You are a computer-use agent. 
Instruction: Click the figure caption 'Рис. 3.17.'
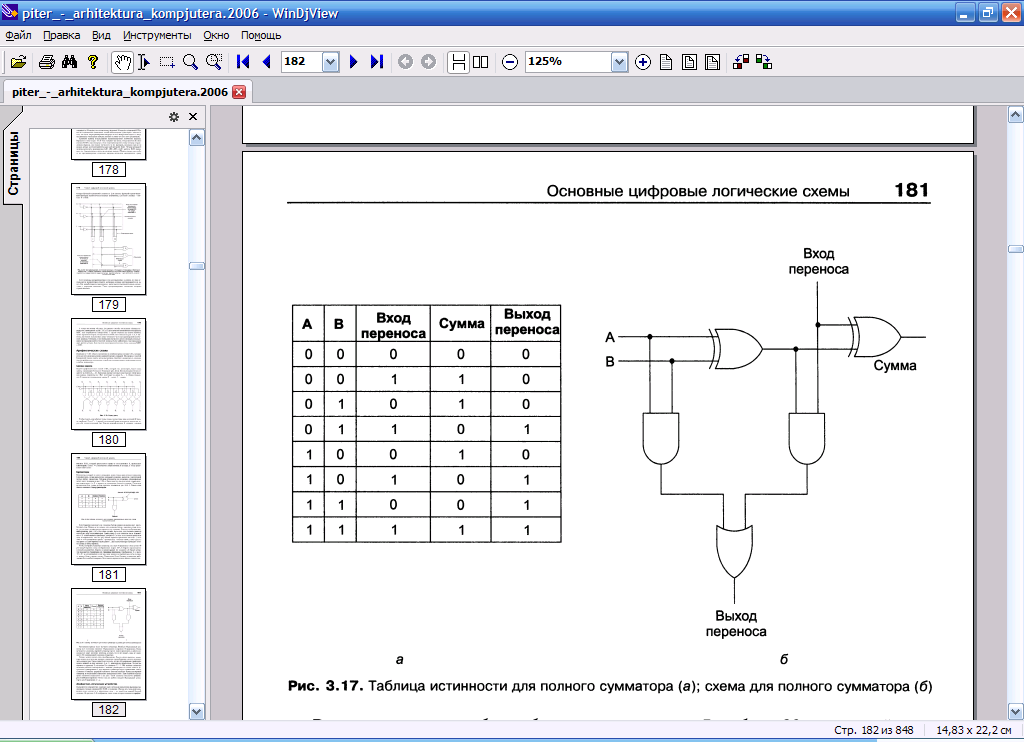[x=325, y=686]
